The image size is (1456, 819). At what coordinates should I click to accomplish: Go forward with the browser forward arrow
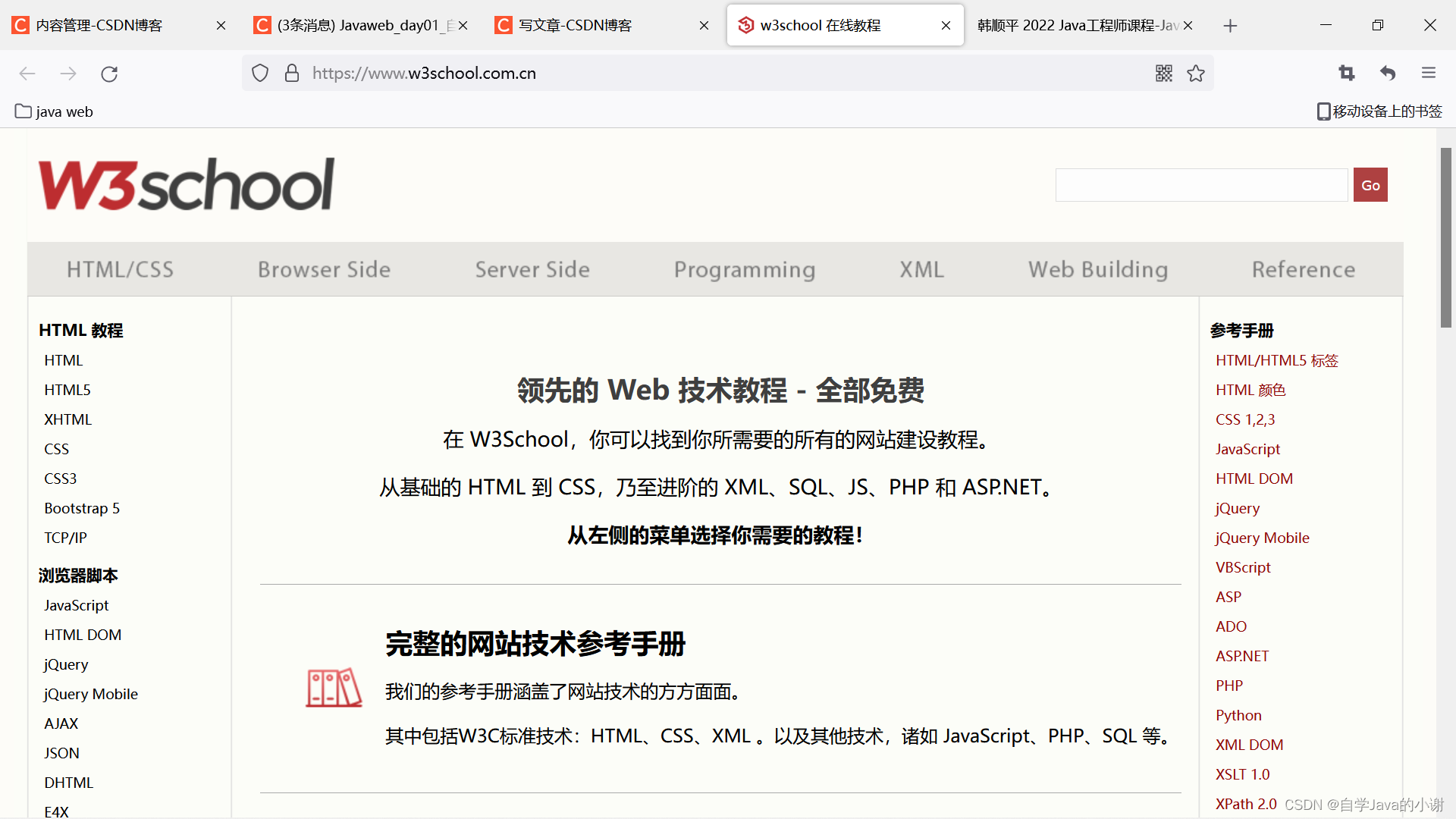pyautogui.click(x=68, y=74)
